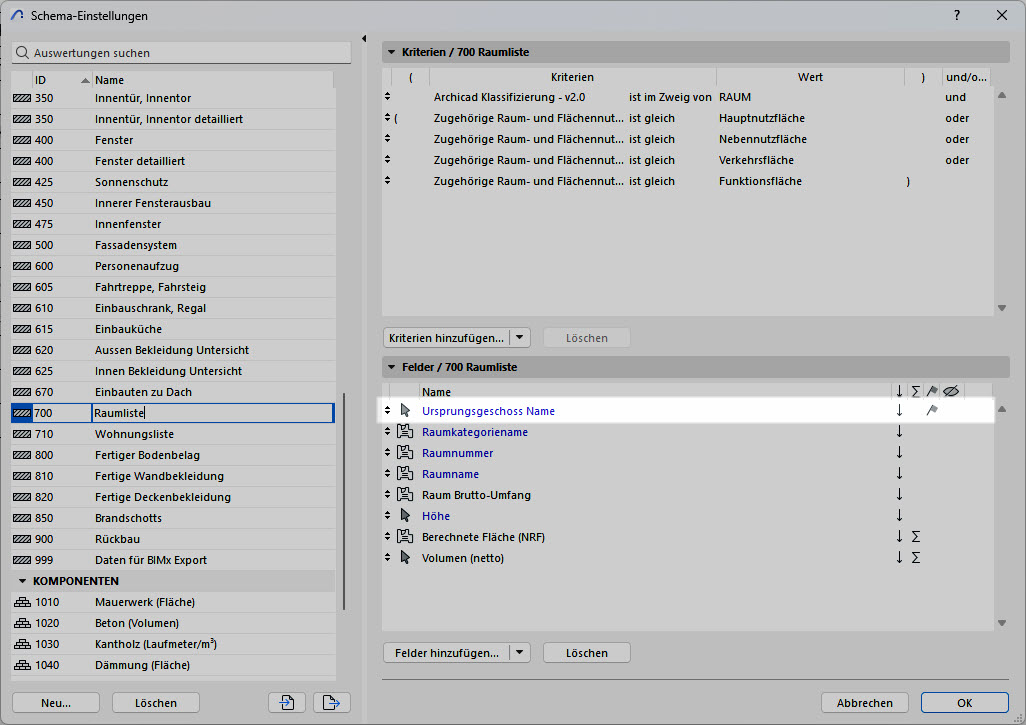Click the import schema icon button
Viewport: 1026px width, 725px height.
(287, 703)
